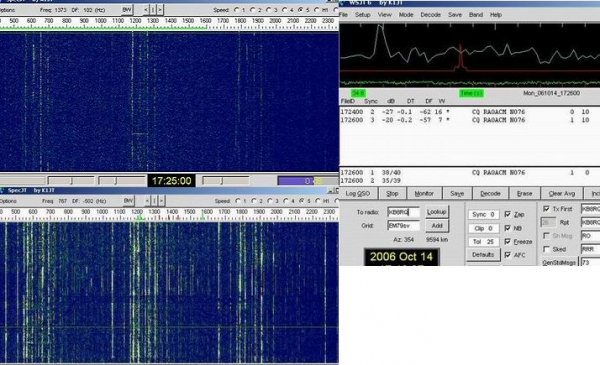Click the Mon_061014_172600 file name
The width and height of the screenshot is (600, 365).
(551, 93)
